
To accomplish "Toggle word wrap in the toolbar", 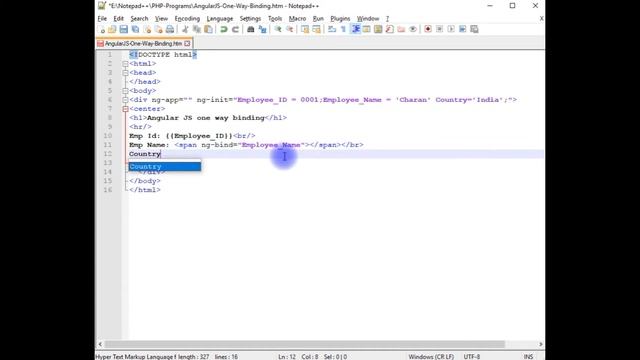I will click(332, 29).
